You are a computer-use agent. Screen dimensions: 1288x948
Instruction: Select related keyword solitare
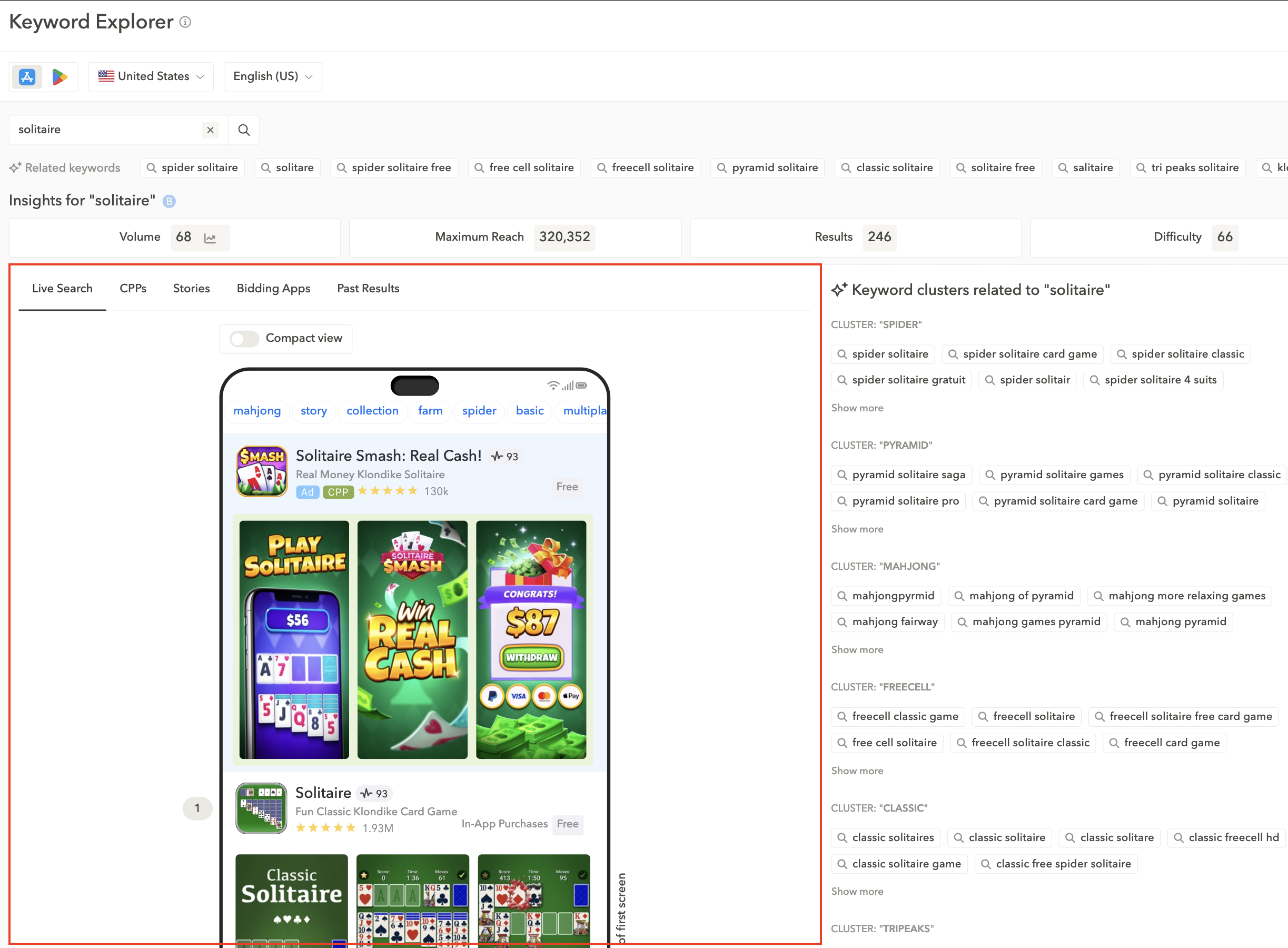[288, 168]
